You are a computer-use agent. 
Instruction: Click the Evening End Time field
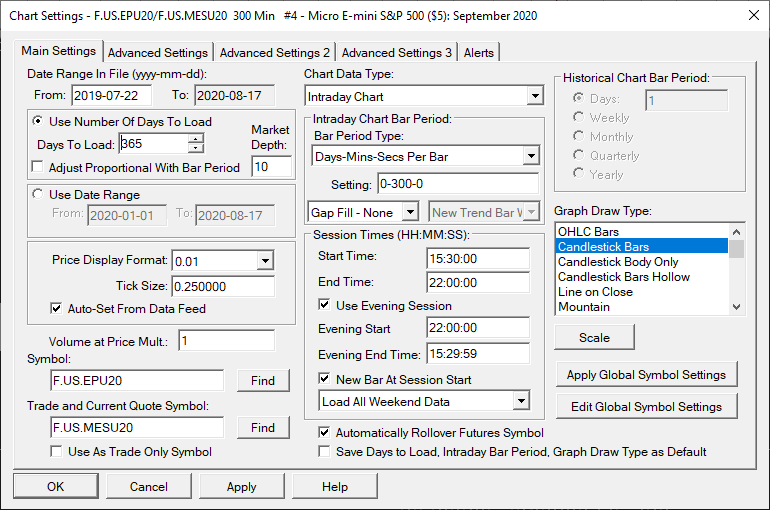pyautogui.click(x=478, y=353)
